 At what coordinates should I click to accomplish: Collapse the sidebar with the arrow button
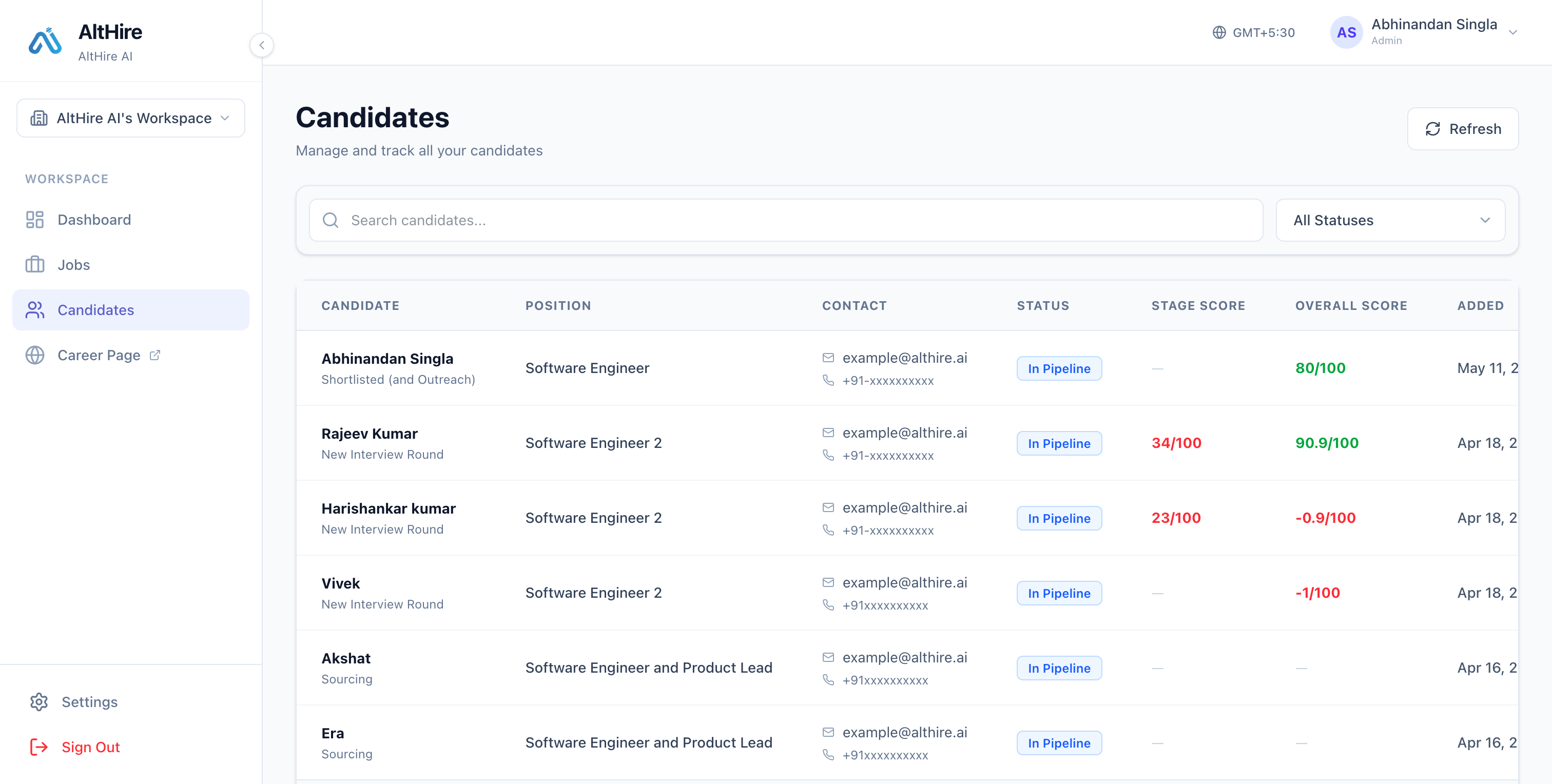click(261, 45)
